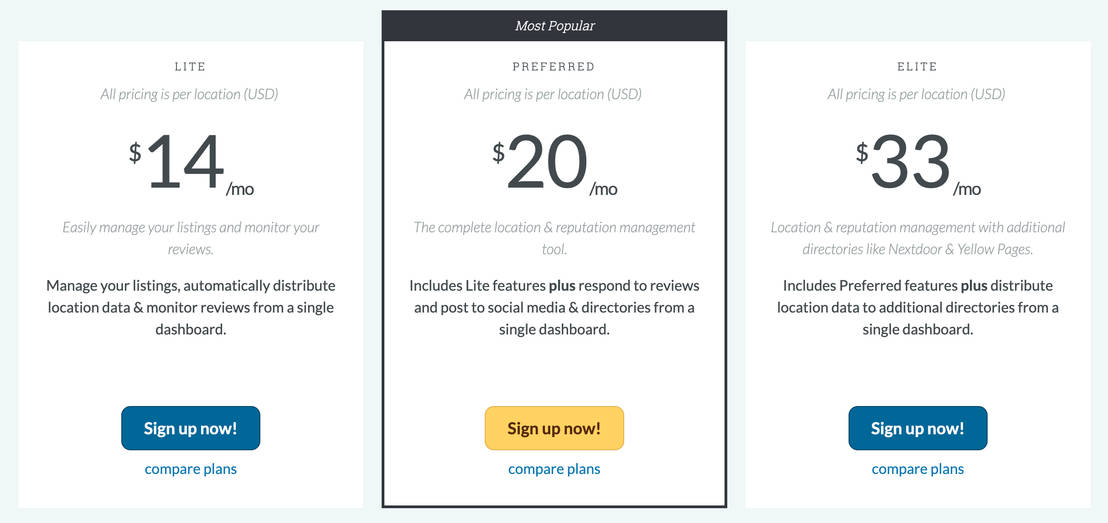This screenshot has width=1108, height=523.
Task: Click the Nextdoor & Yellow Pages tagline
Action: click(917, 238)
